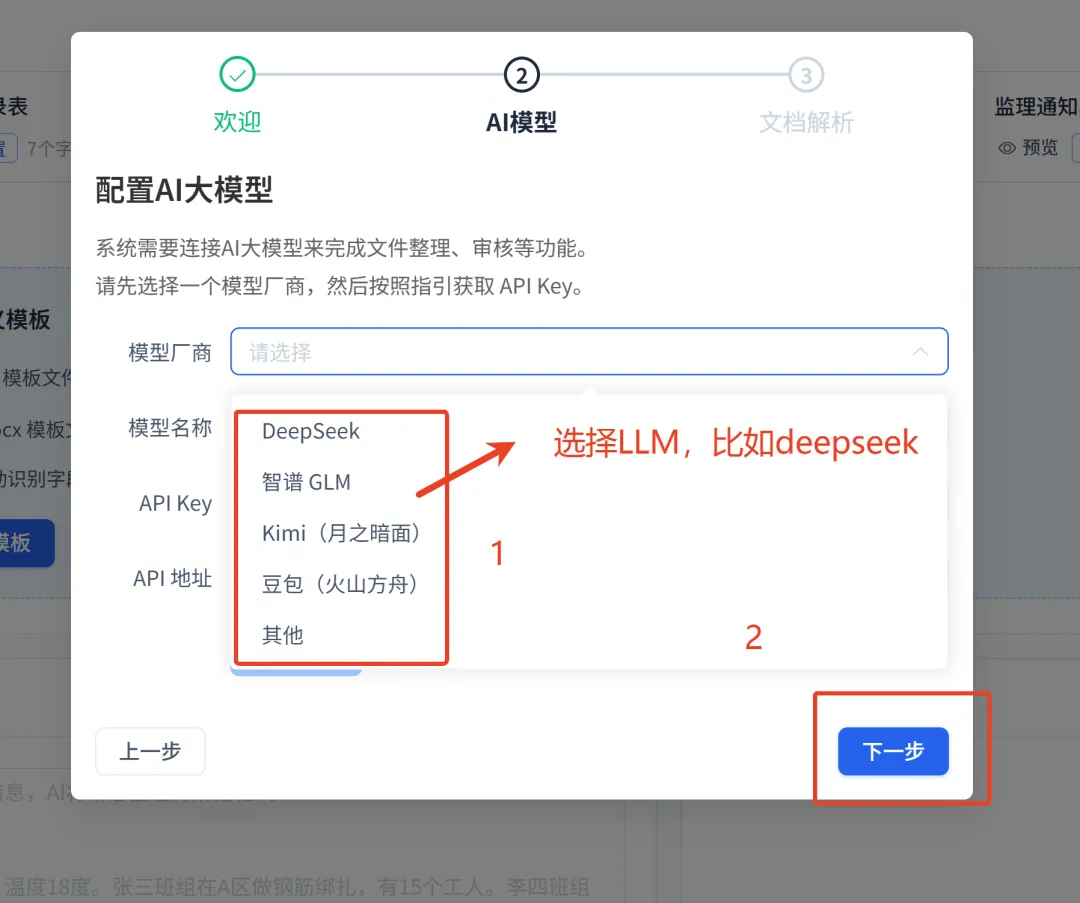Collapse dropdown using the chevron arrow
The width and height of the screenshot is (1080, 903).
pos(920,351)
